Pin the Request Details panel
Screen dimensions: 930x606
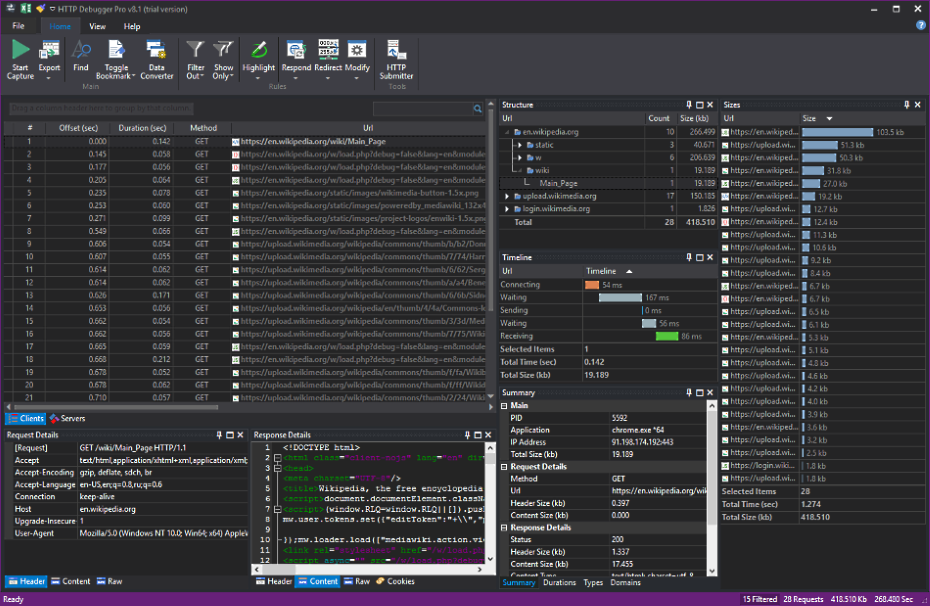(219, 435)
